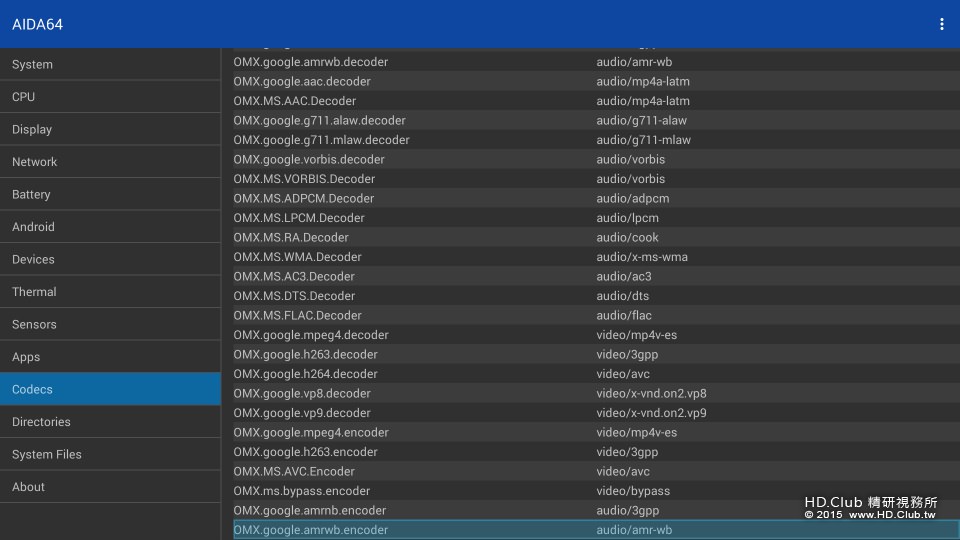Screen dimensions: 960x540
Task: Select OMX.google.amrwb.decoder row
Action: pos(596,62)
